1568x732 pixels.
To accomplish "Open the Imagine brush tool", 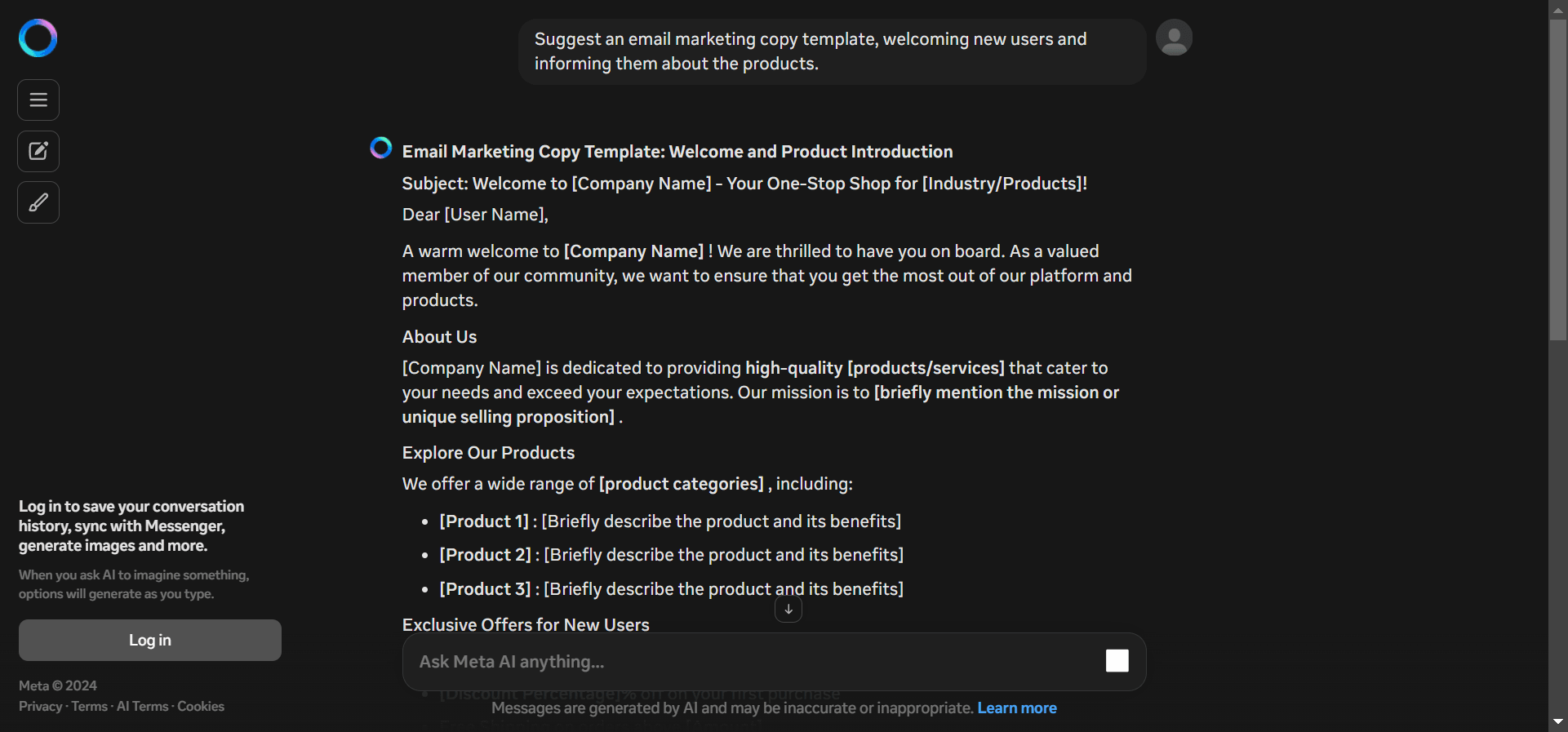I will (x=38, y=202).
